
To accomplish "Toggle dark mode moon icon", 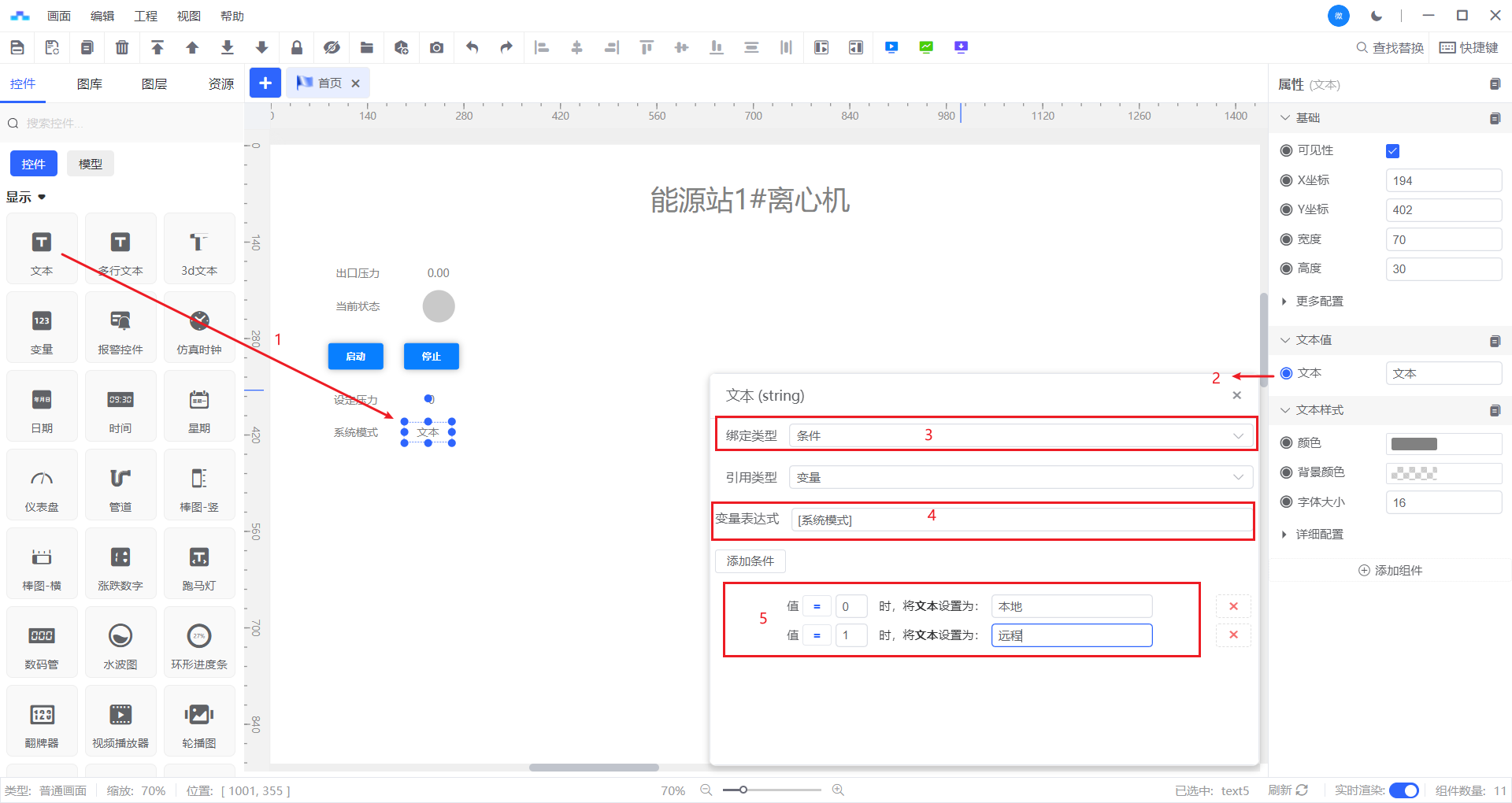I will point(1377,16).
